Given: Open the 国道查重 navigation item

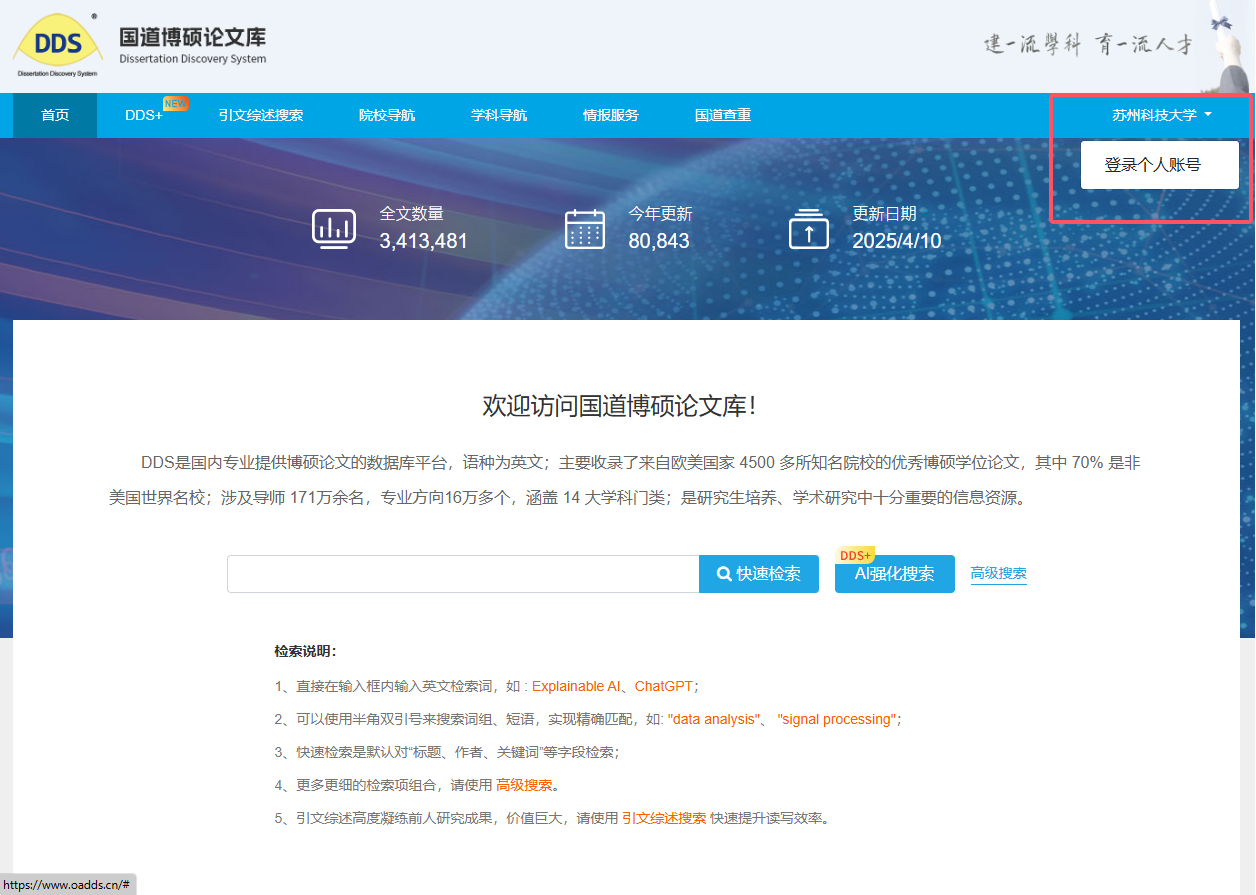Looking at the screenshot, I should [723, 115].
